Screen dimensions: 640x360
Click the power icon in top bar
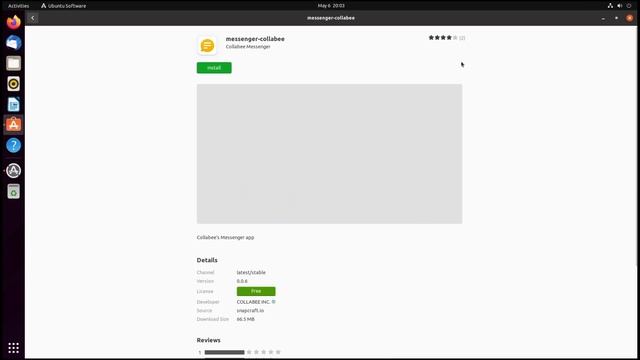(x=629, y=6)
